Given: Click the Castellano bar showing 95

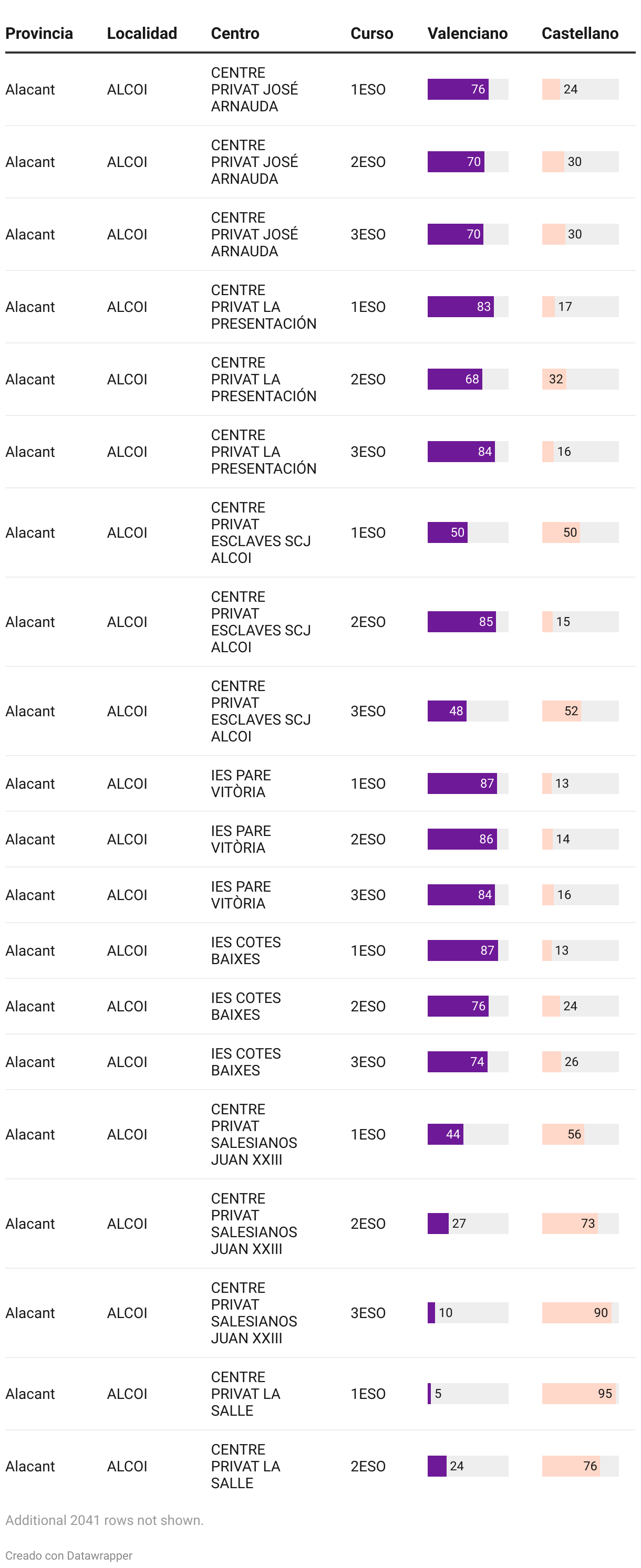Looking at the screenshot, I should pyautogui.click(x=578, y=1394).
